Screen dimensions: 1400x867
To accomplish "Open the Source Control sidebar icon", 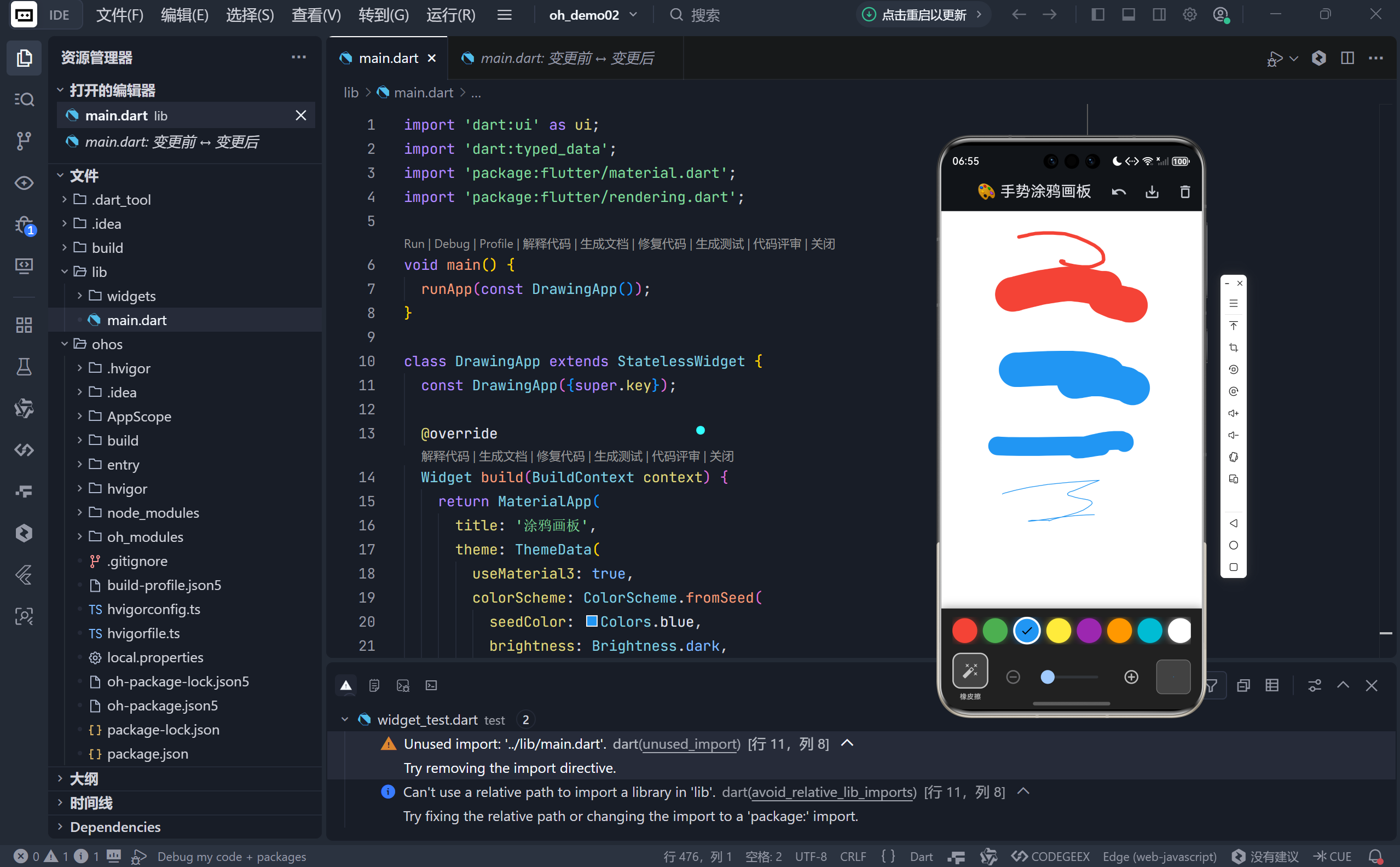I will point(24,141).
